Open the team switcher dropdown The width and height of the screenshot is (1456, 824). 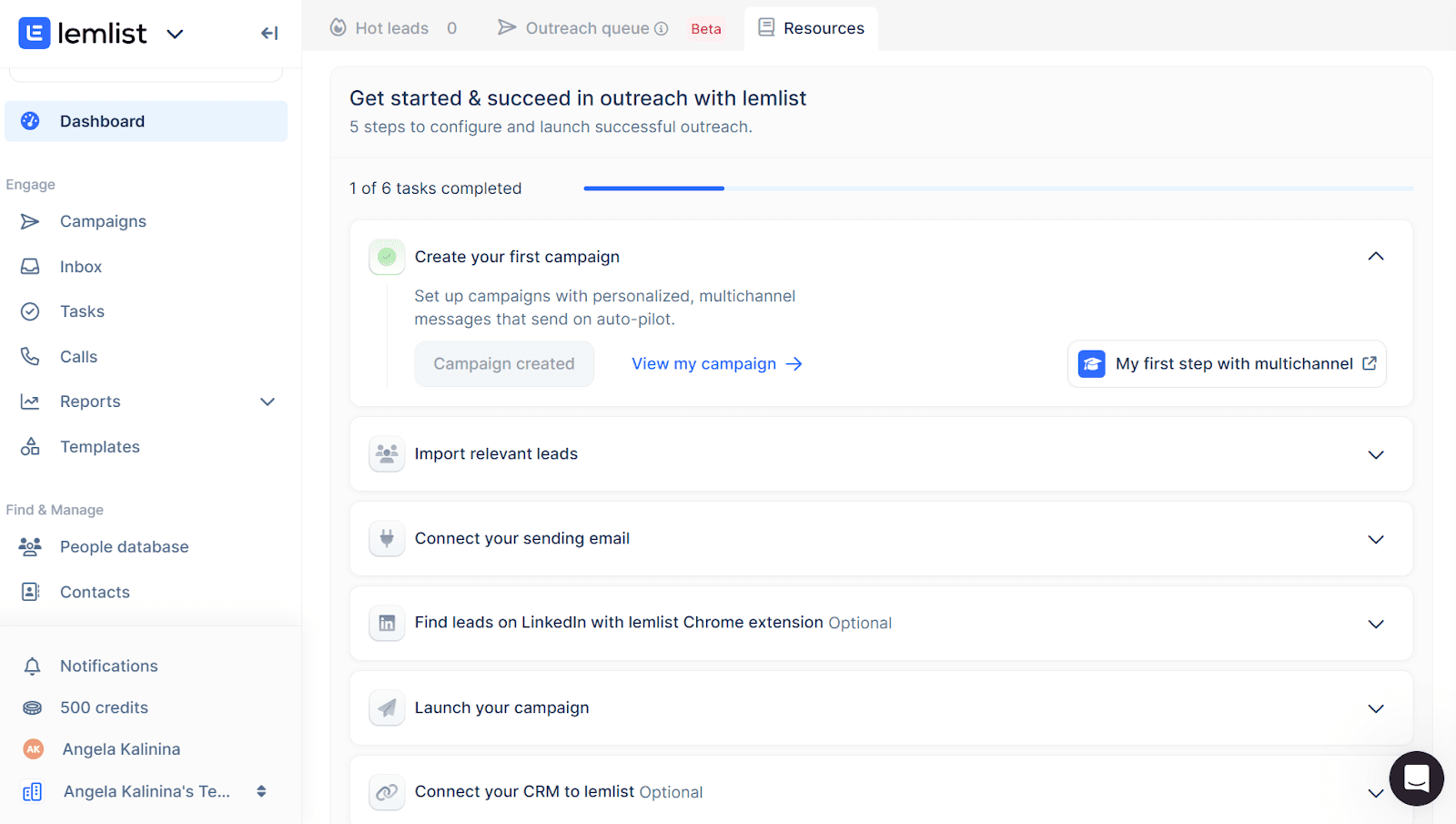261,791
